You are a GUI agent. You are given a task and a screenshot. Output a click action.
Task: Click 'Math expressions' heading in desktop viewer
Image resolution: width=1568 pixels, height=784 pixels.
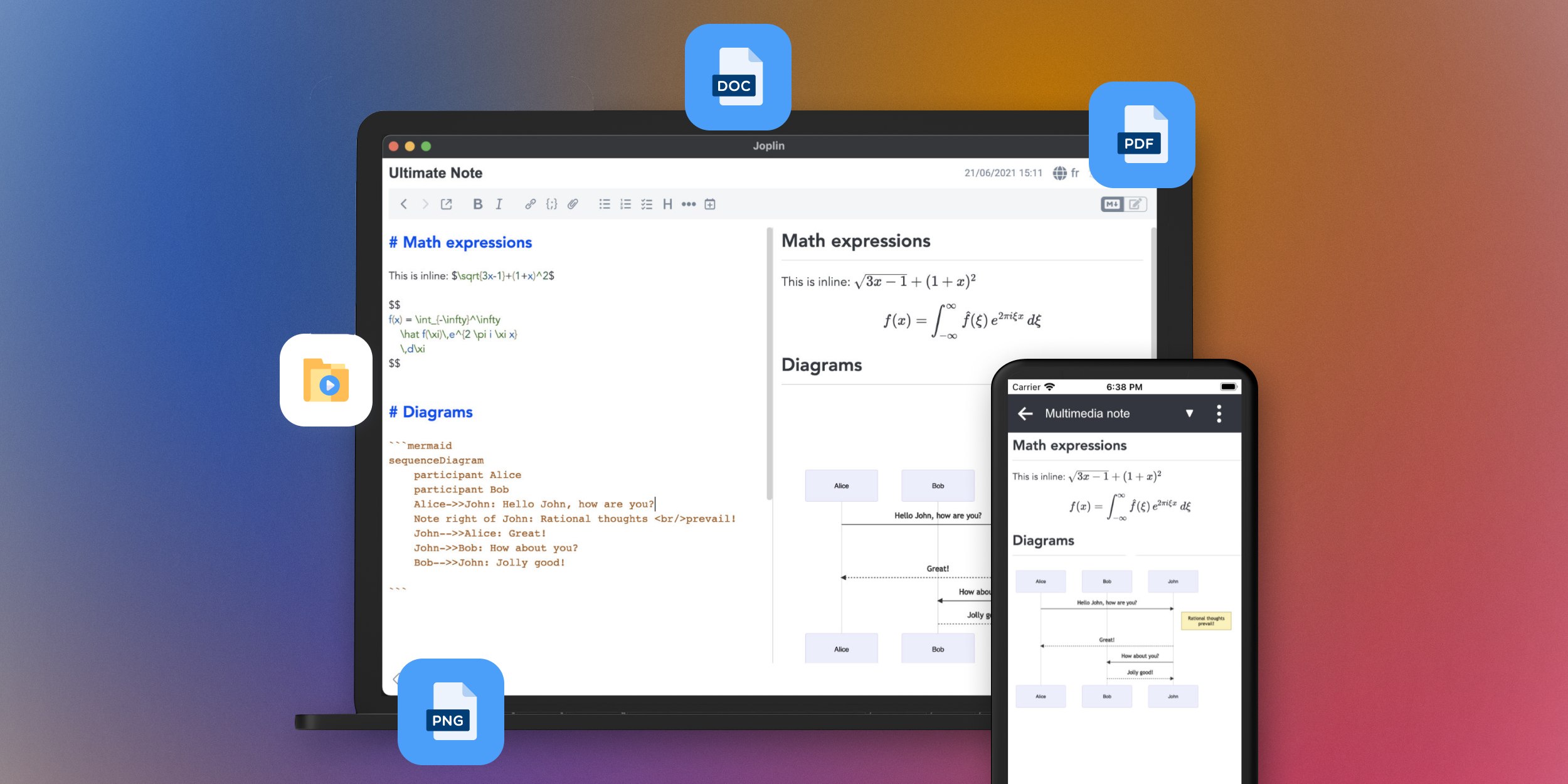click(x=856, y=241)
